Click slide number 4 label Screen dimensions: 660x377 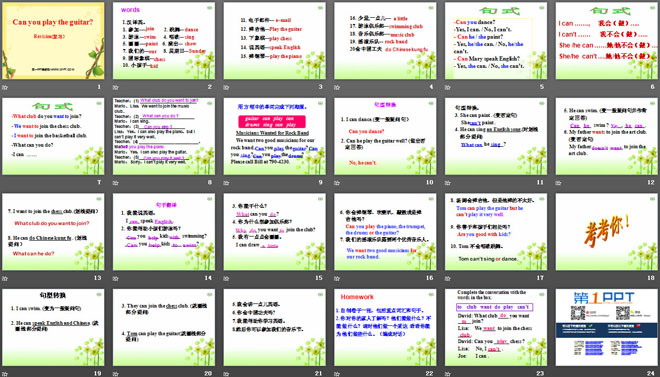[431, 87]
